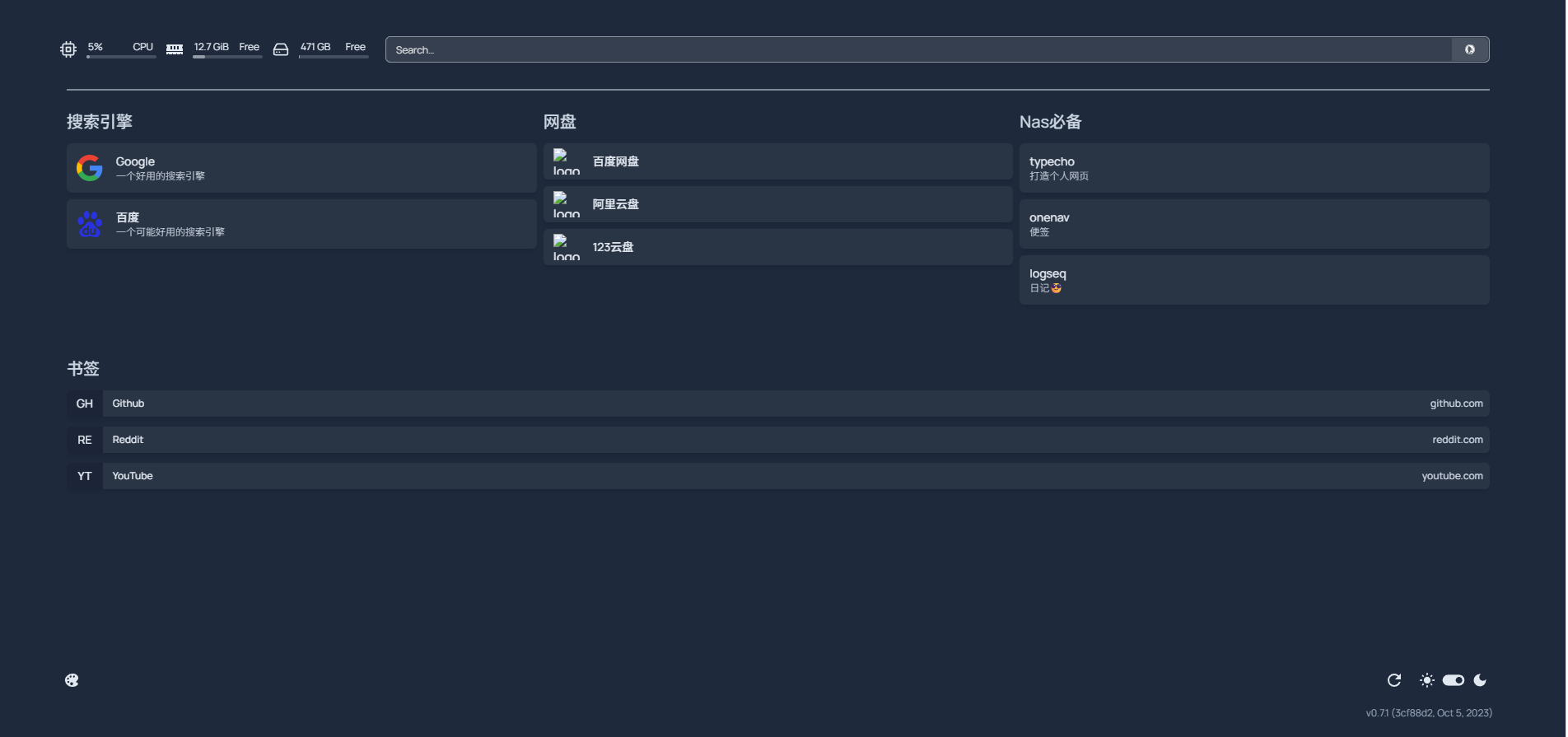The image size is (1568, 737).
Task: Select dark mode moon icon
Action: click(x=1480, y=680)
